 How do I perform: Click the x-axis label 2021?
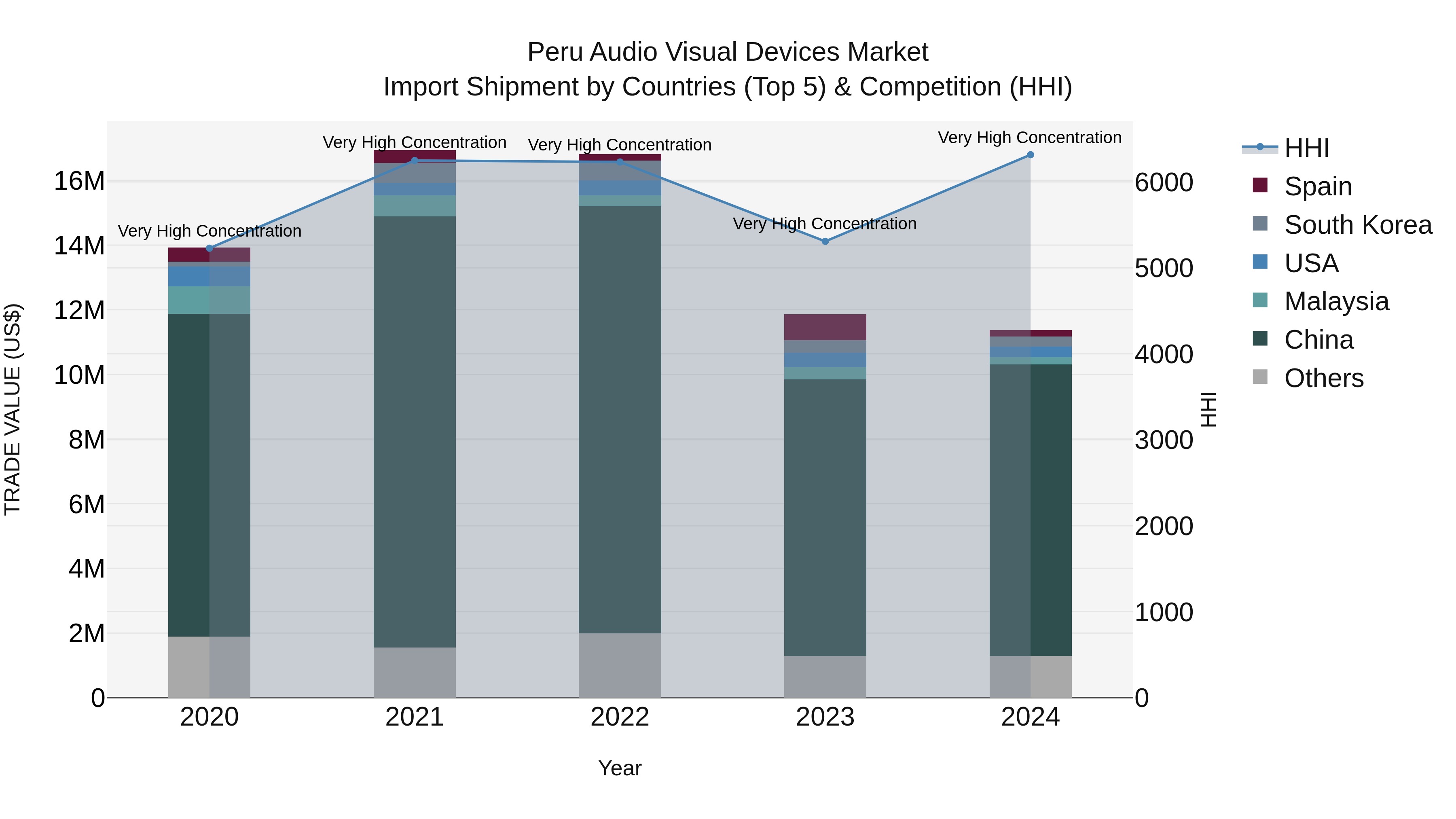coord(414,717)
